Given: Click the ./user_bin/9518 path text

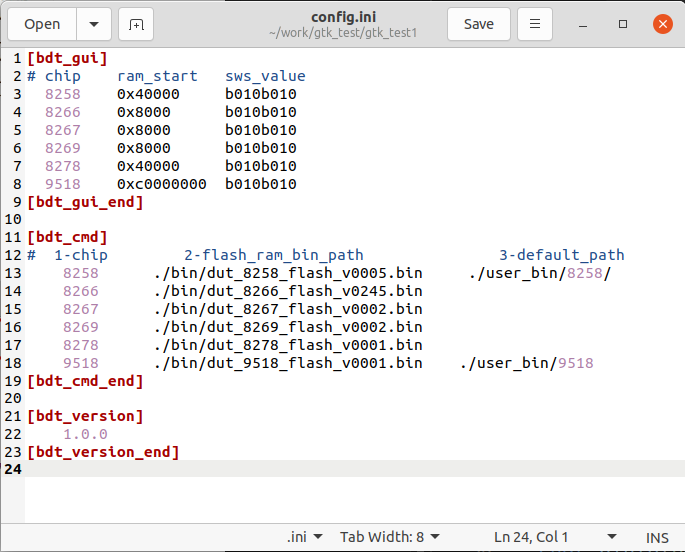Looking at the screenshot, I should pos(527,363).
